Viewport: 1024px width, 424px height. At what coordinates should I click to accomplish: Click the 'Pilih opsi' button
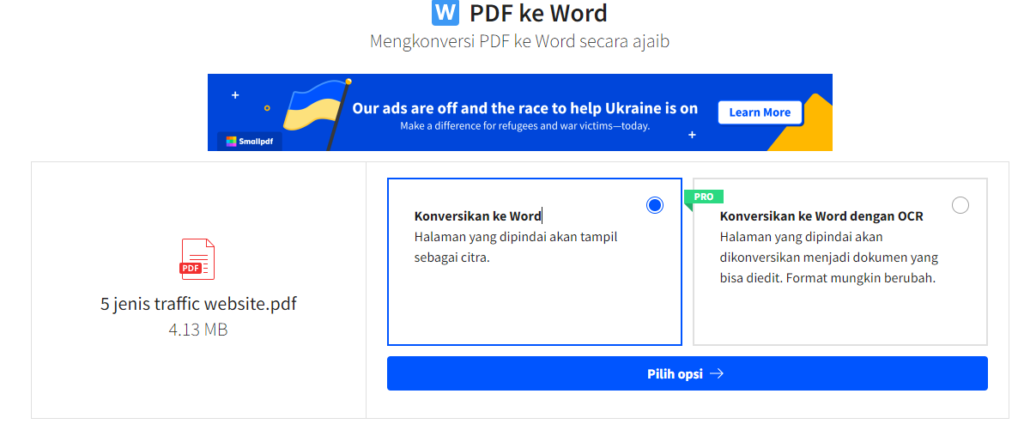coord(687,374)
